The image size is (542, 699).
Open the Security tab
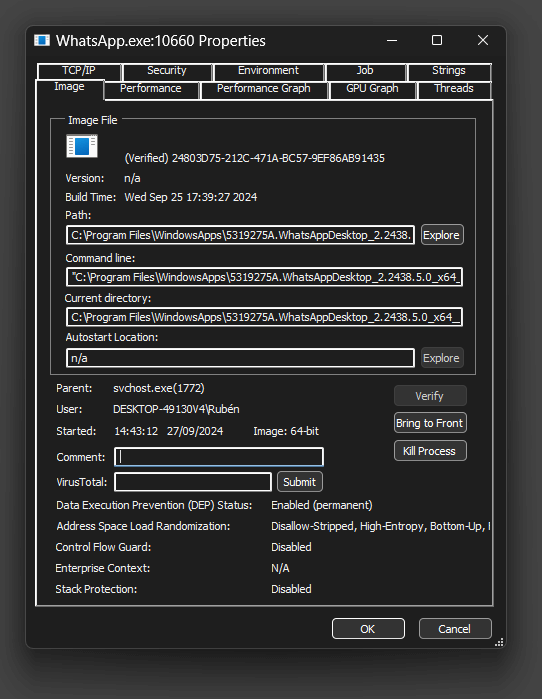[x=167, y=70]
